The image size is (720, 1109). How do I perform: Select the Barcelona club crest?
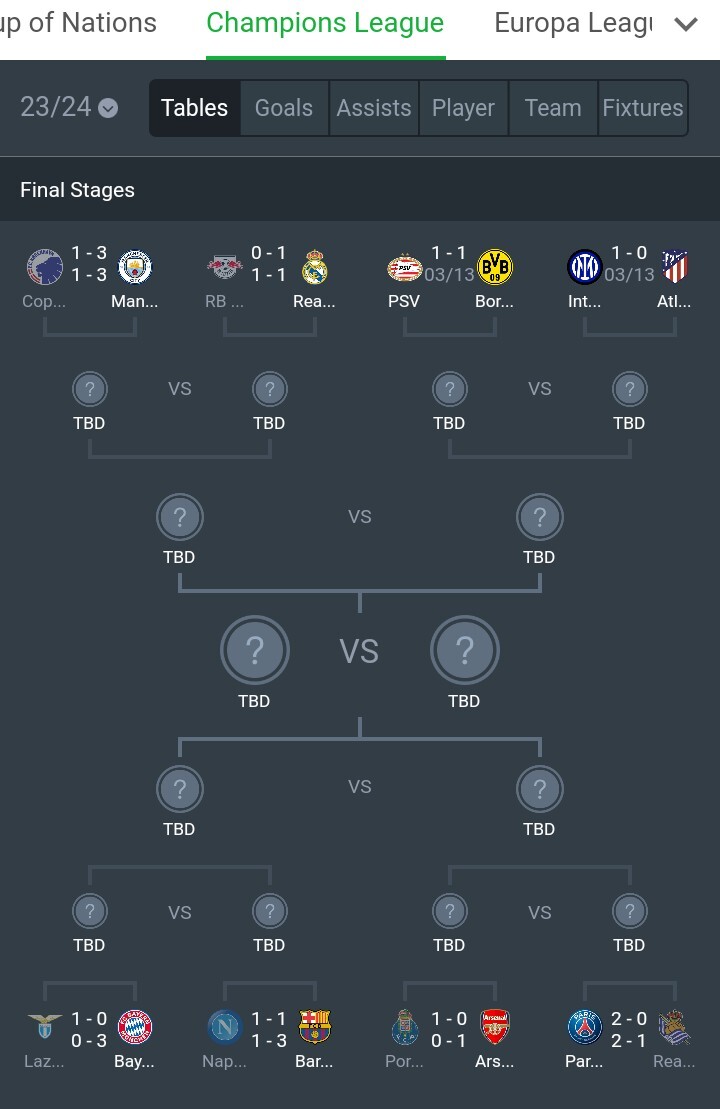pyautogui.click(x=315, y=1027)
